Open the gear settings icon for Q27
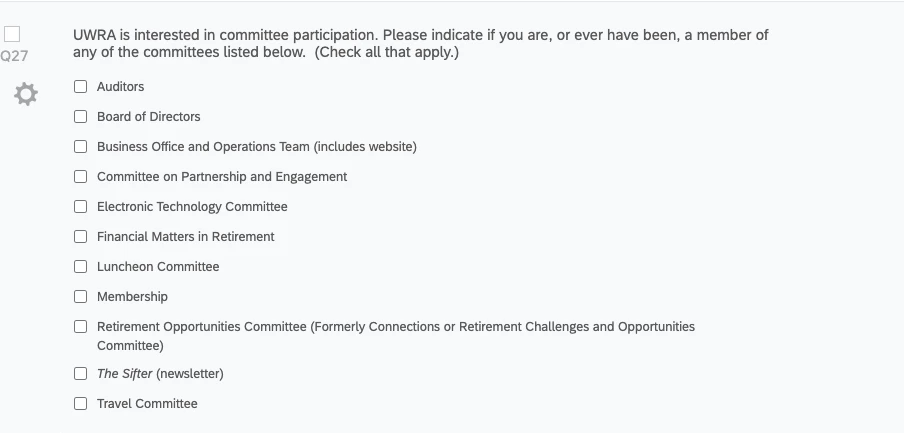This screenshot has height=433, width=904. pos(26,94)
